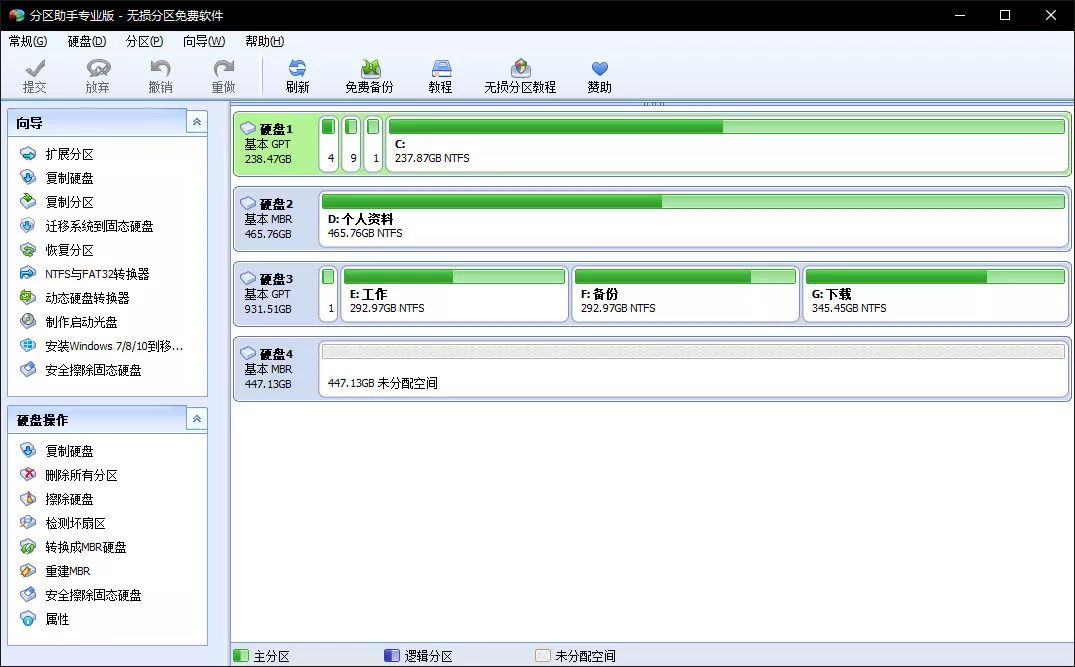Click the 撤销 (undo) toolbar icon
Screen dimensions: 1075x667
tap(160, 75)
